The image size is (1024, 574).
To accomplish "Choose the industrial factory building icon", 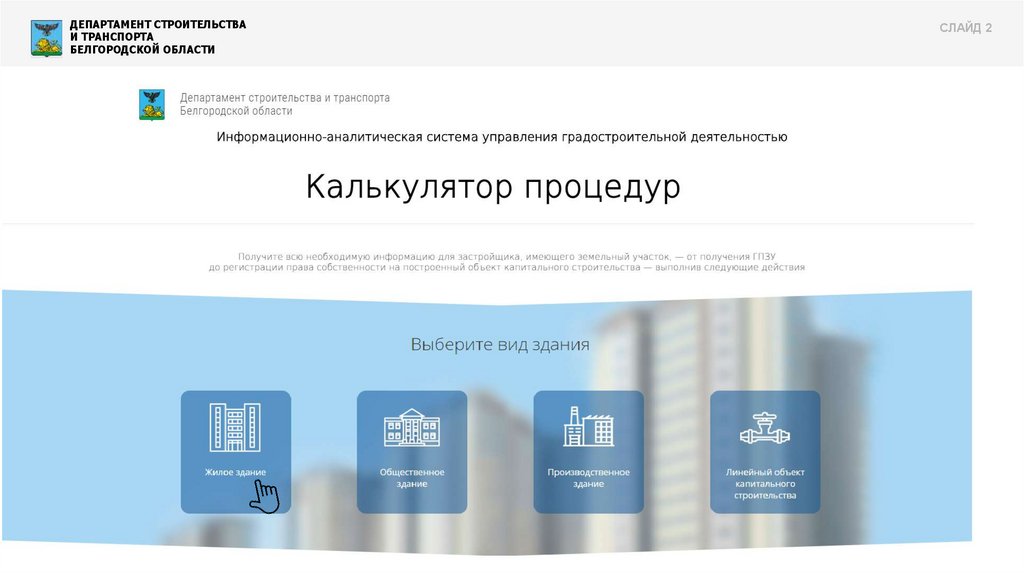I will (x=588, y=427).
